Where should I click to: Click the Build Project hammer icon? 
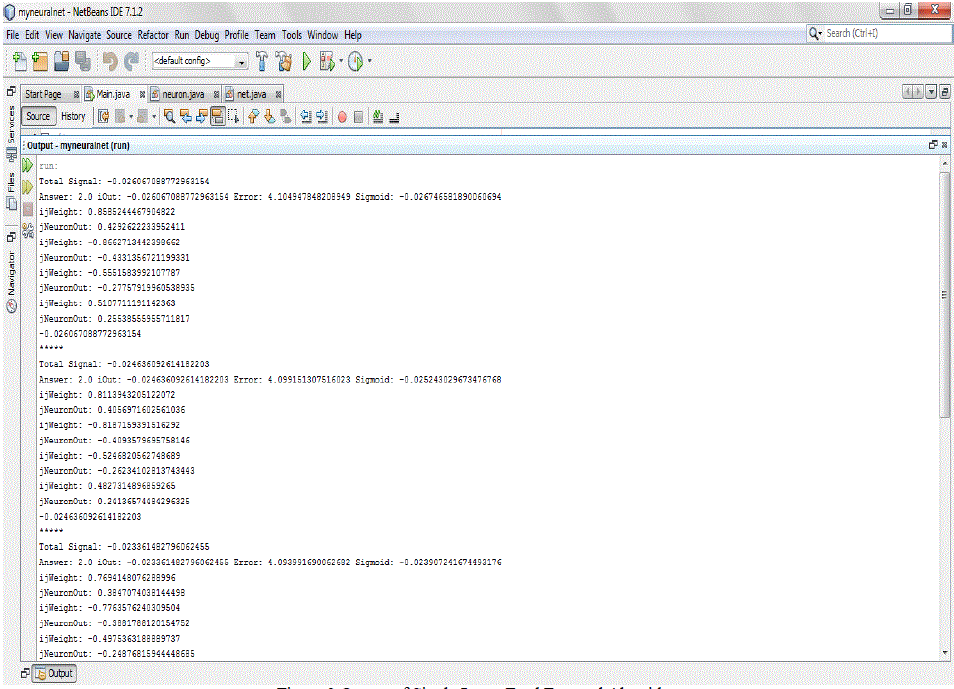pyautogui.click(x=262, y=62)
